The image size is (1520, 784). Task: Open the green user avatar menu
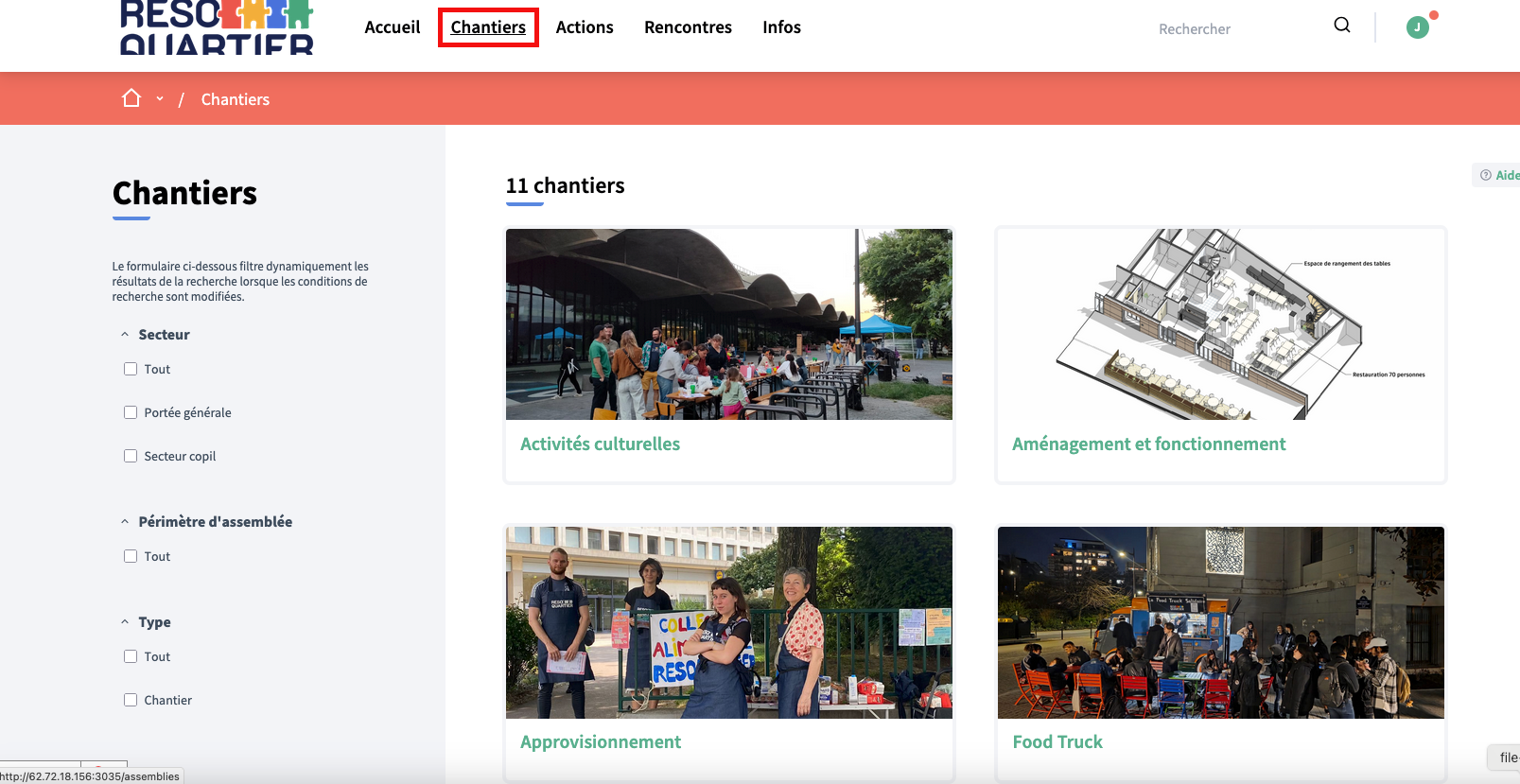pos(1417,27)
